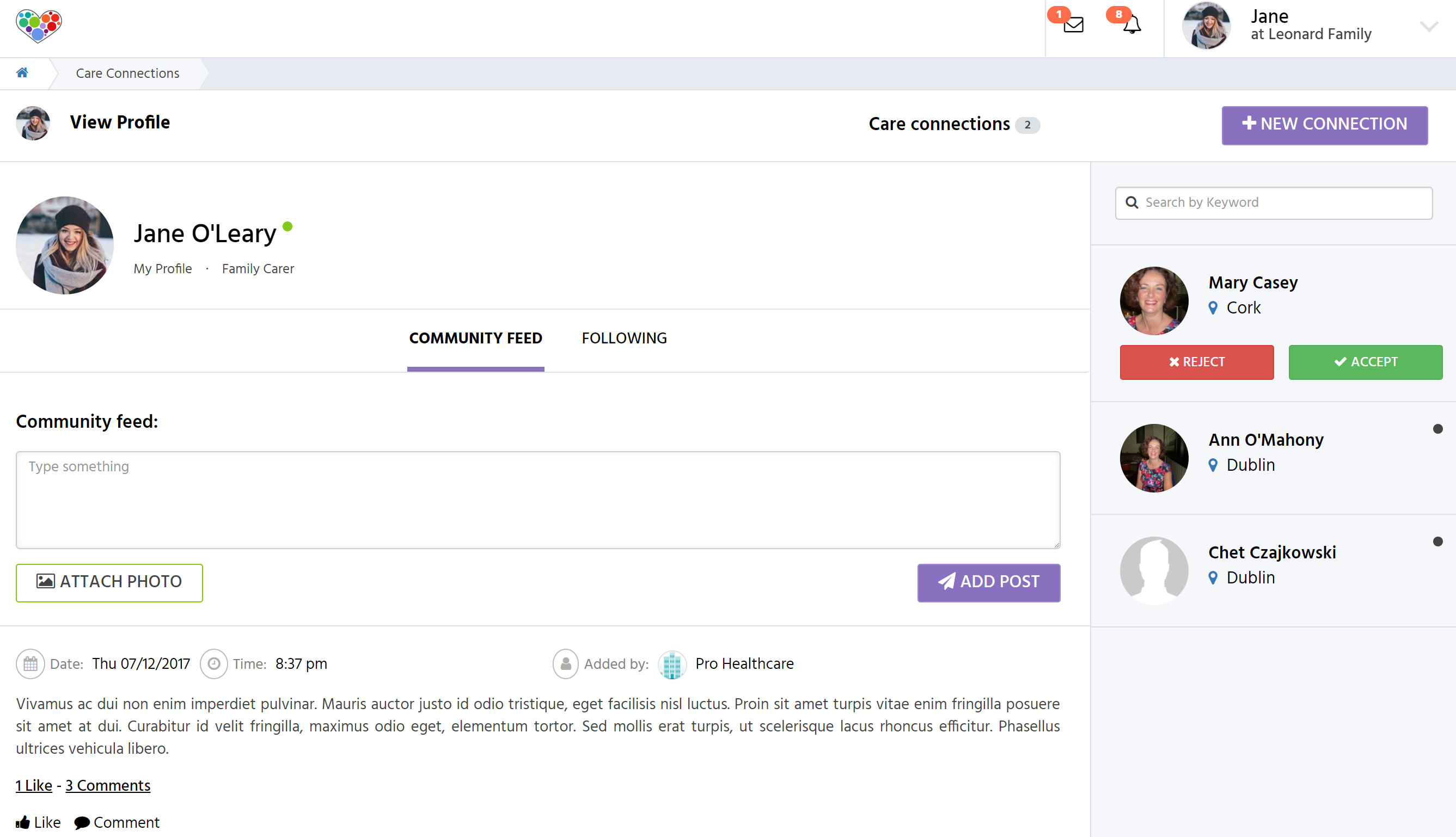Open the notifications bell icon
Screen dimensions: 1456x837
point(1131,24)
